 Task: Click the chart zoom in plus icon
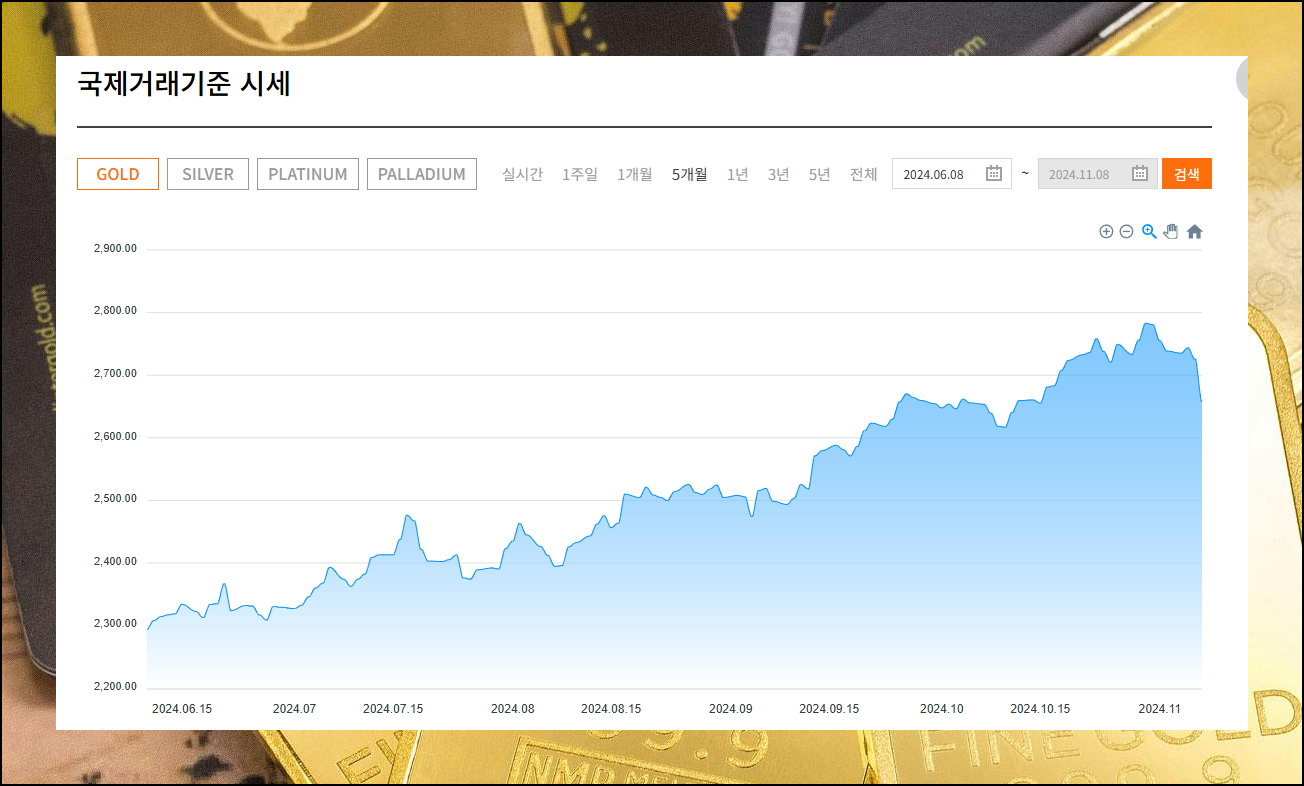pos(1106,231)
